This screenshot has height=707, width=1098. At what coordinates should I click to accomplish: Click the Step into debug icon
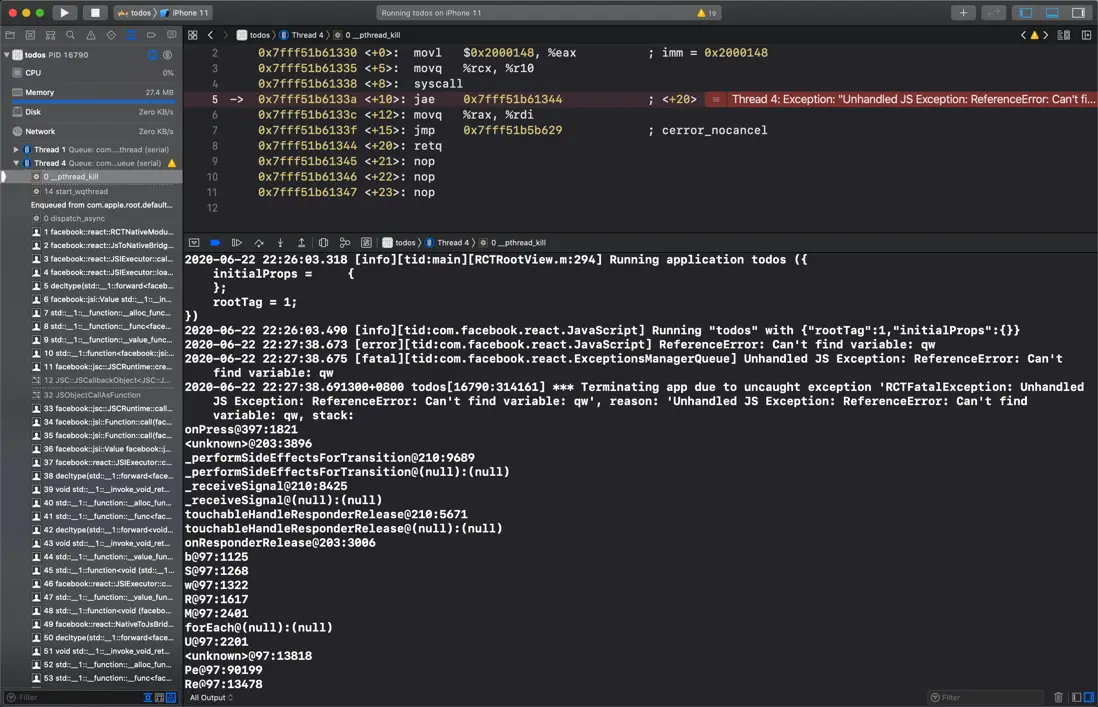coord(280,243)
